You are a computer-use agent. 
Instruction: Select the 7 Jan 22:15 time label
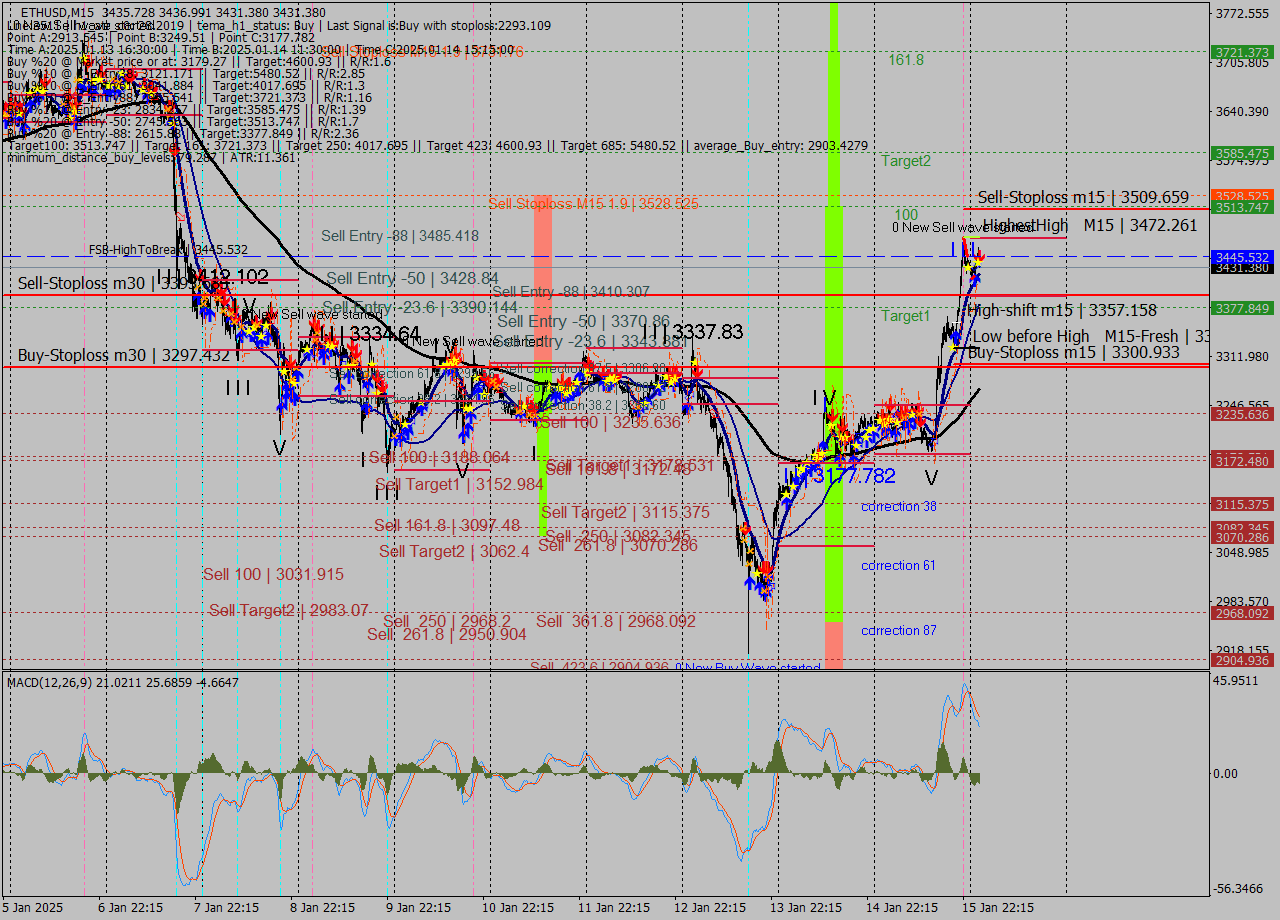tap(226, 908)
